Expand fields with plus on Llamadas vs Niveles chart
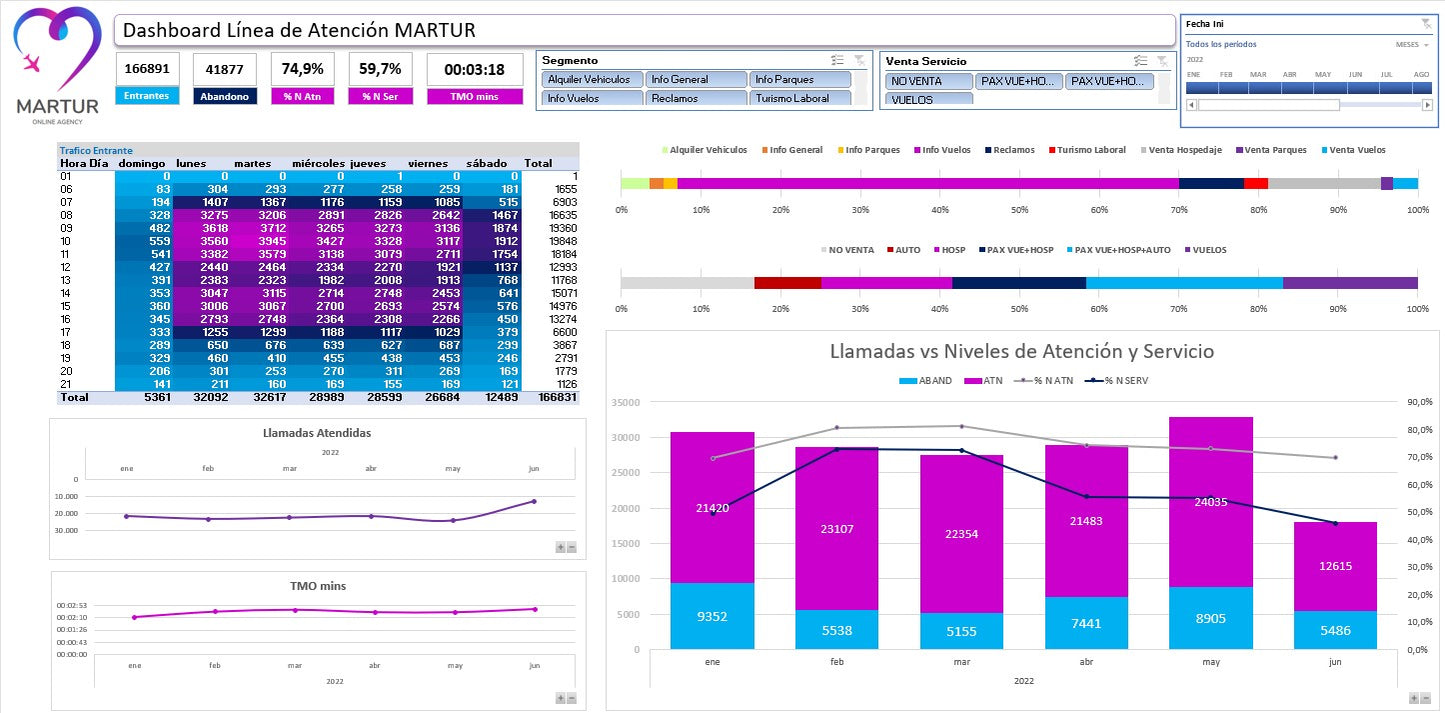 1413,698
